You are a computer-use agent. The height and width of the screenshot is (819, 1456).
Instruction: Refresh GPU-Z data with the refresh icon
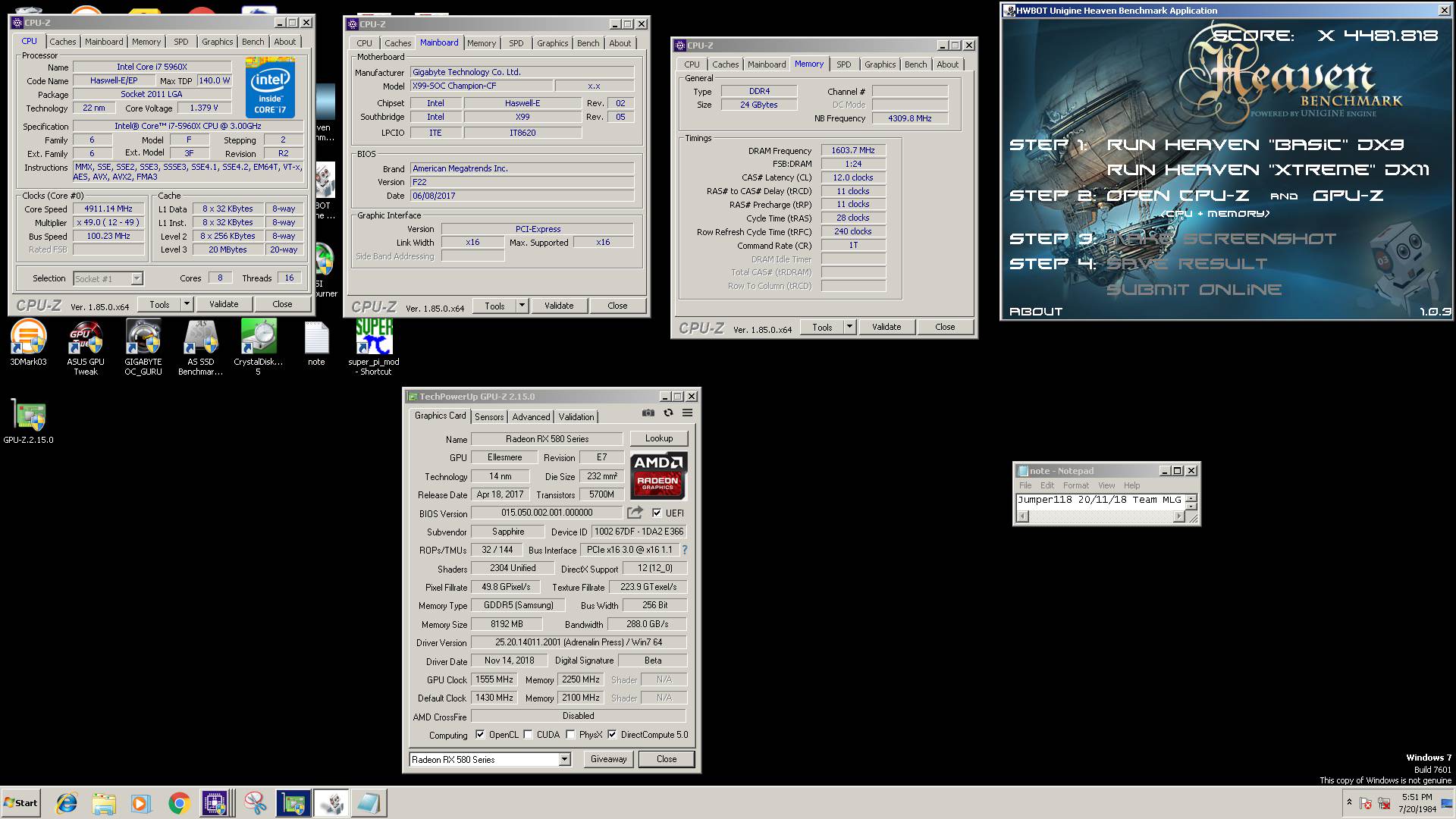(668, 413)
